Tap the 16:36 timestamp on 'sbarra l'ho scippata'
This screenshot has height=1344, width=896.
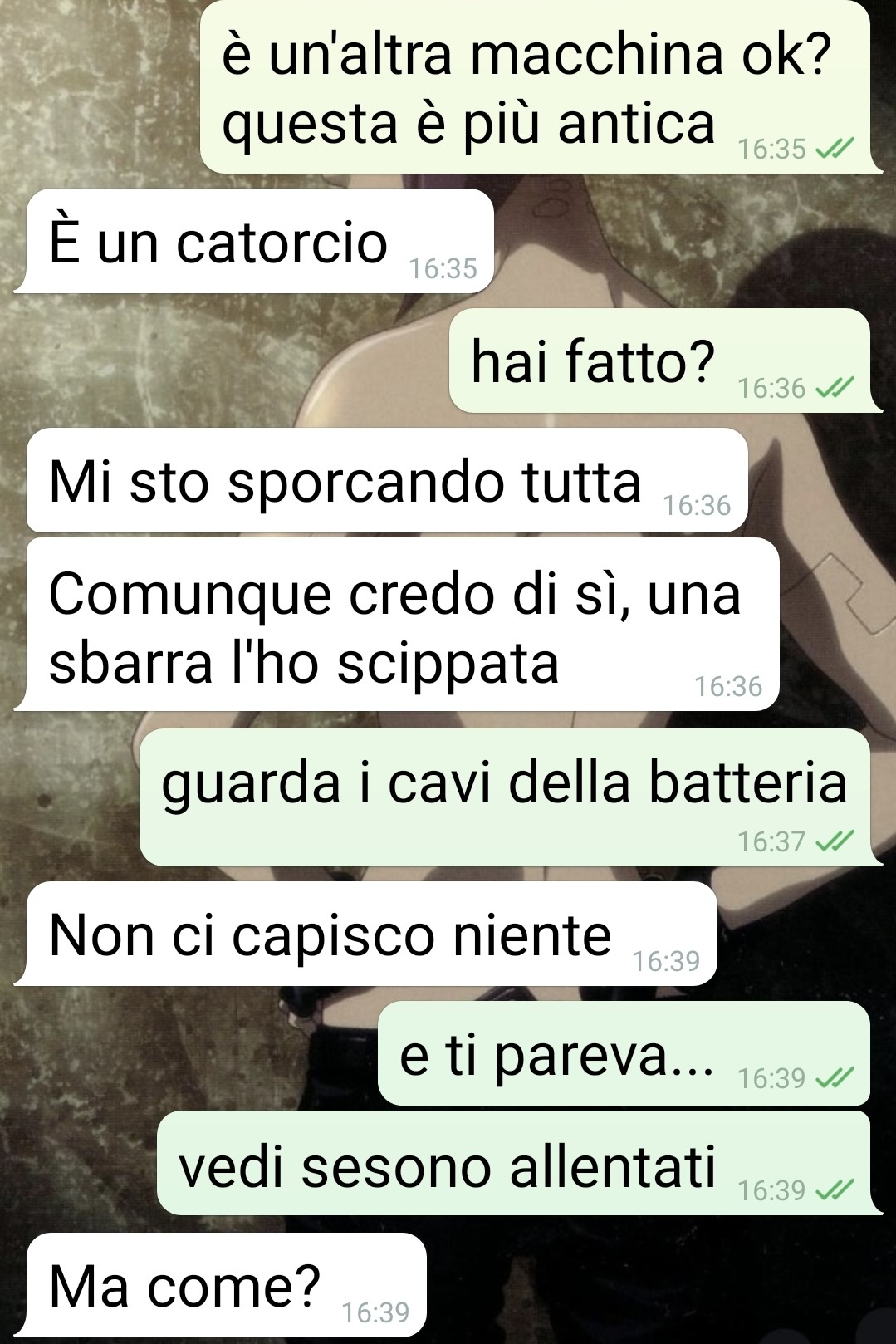click(728, 686)
